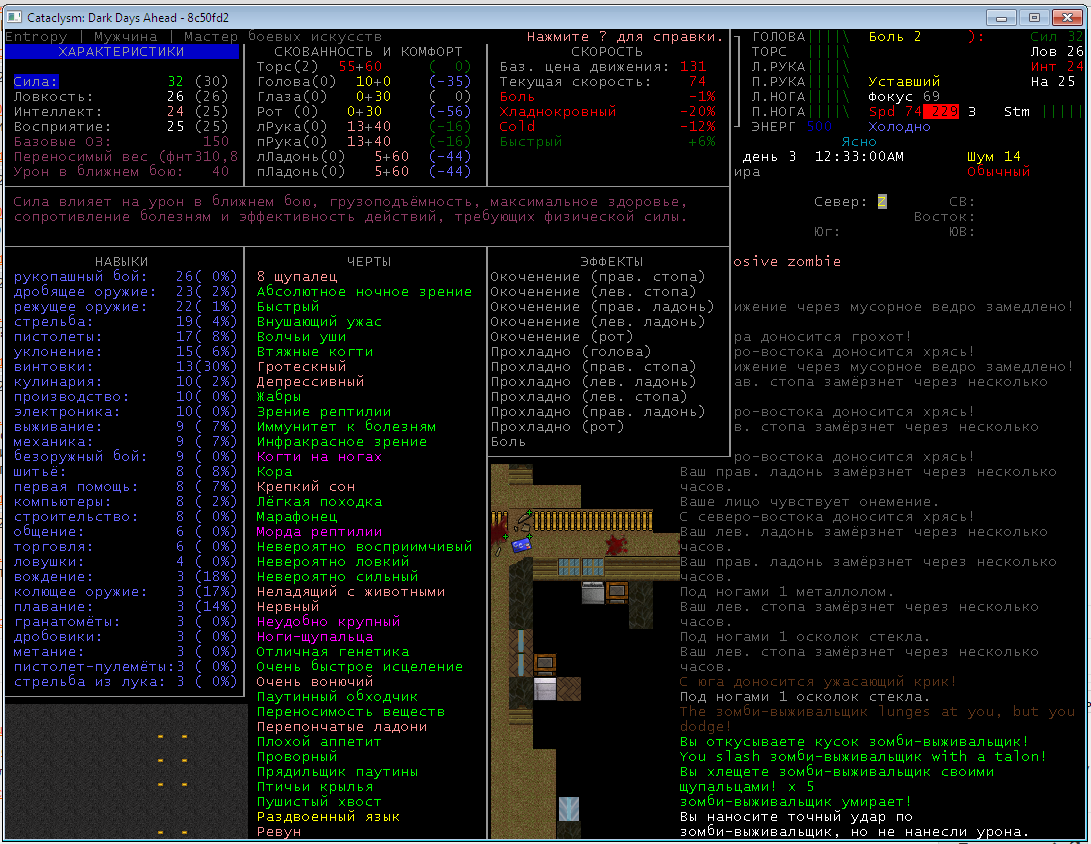Select the дробящее оружие skill

[x=125, y=292]
